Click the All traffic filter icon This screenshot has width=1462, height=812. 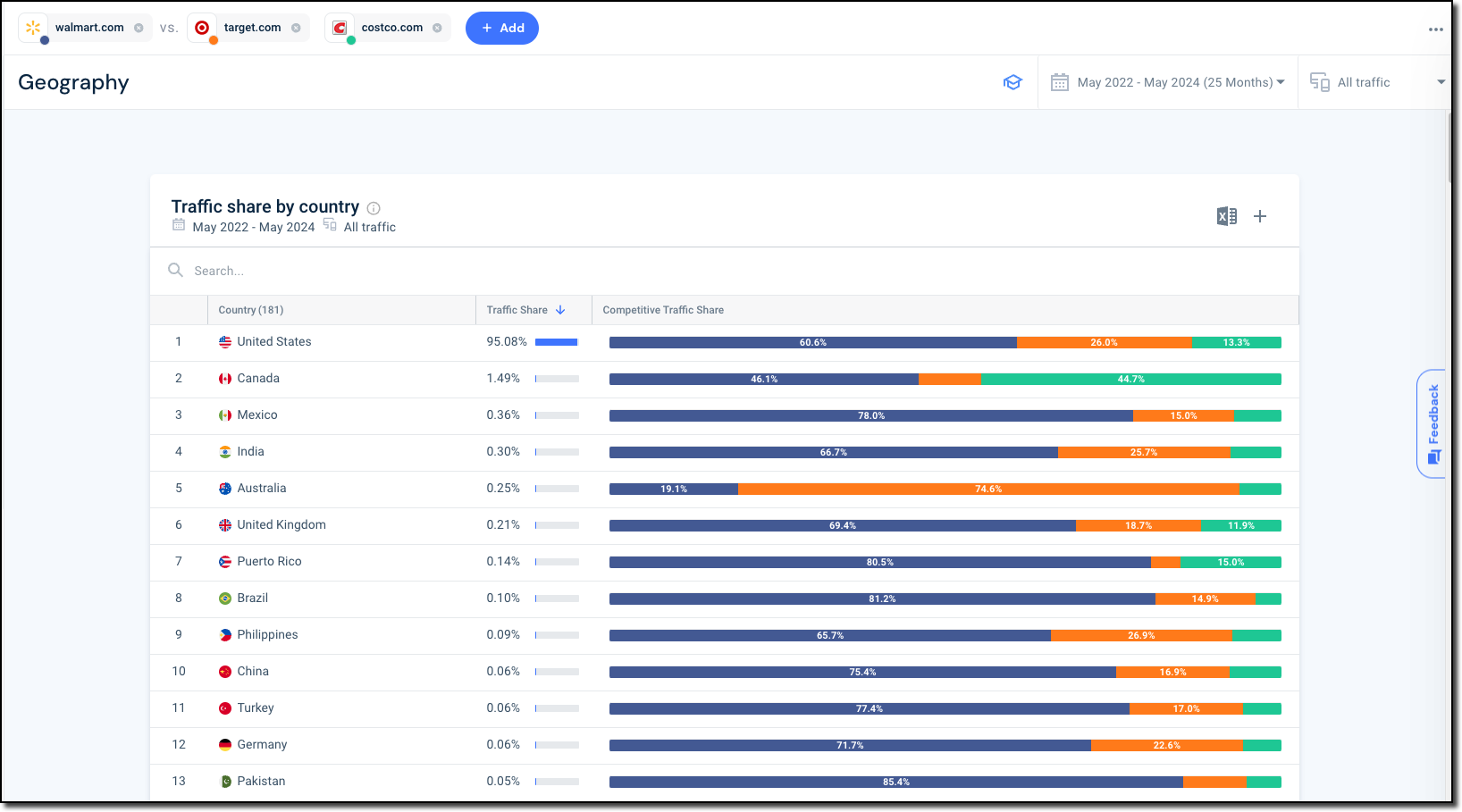click(1319, 81)
